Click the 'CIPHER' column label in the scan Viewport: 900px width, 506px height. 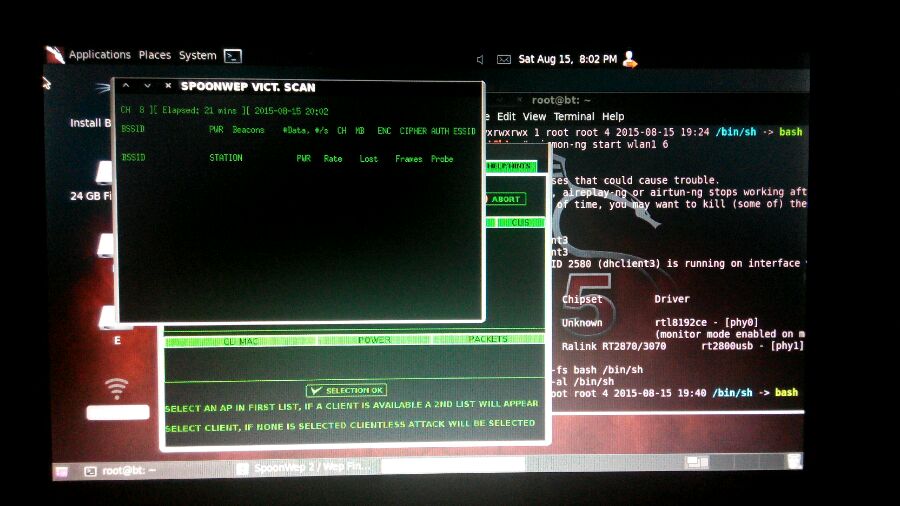point(413,131)
